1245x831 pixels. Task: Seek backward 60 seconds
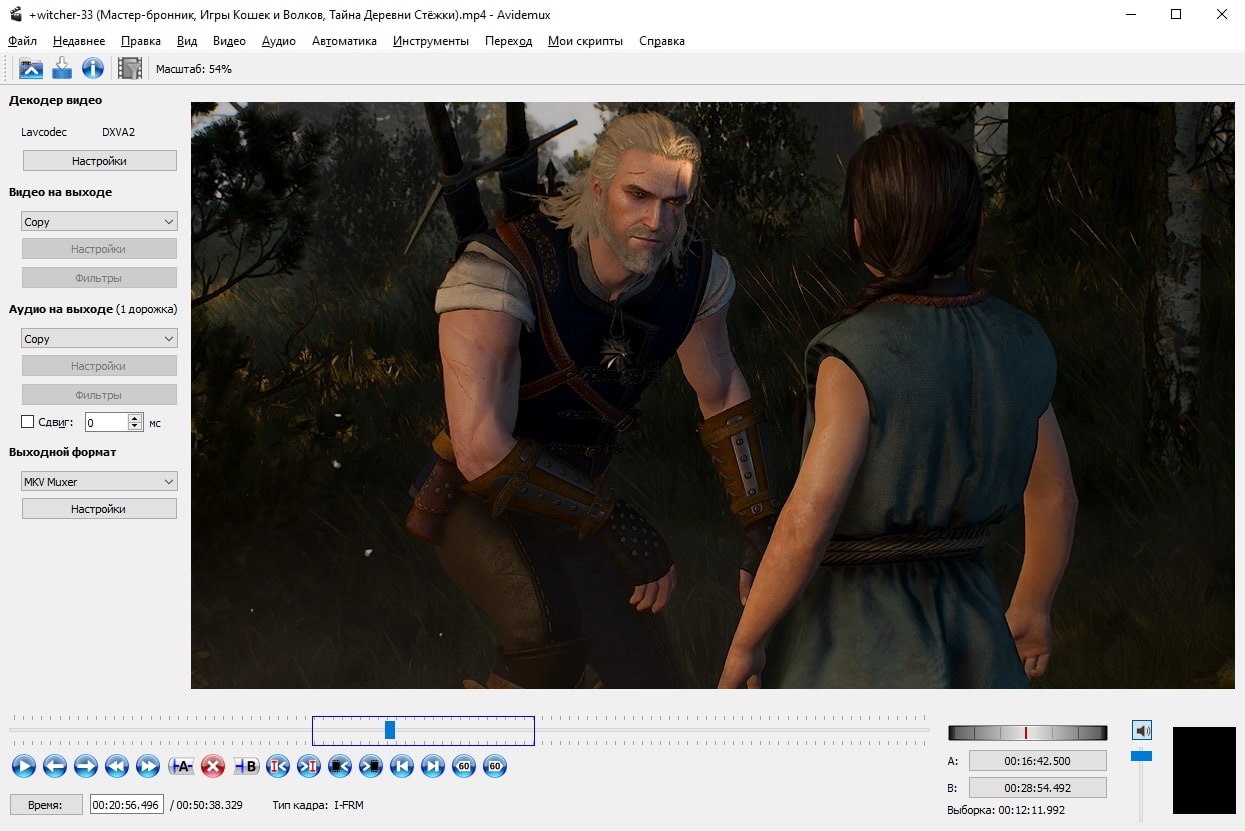463,767
